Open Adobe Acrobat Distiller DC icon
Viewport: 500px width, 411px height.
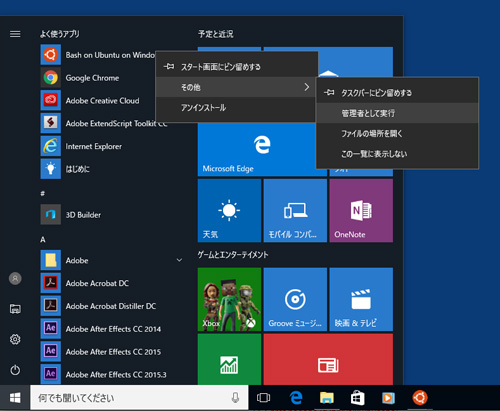coord(51,306)
